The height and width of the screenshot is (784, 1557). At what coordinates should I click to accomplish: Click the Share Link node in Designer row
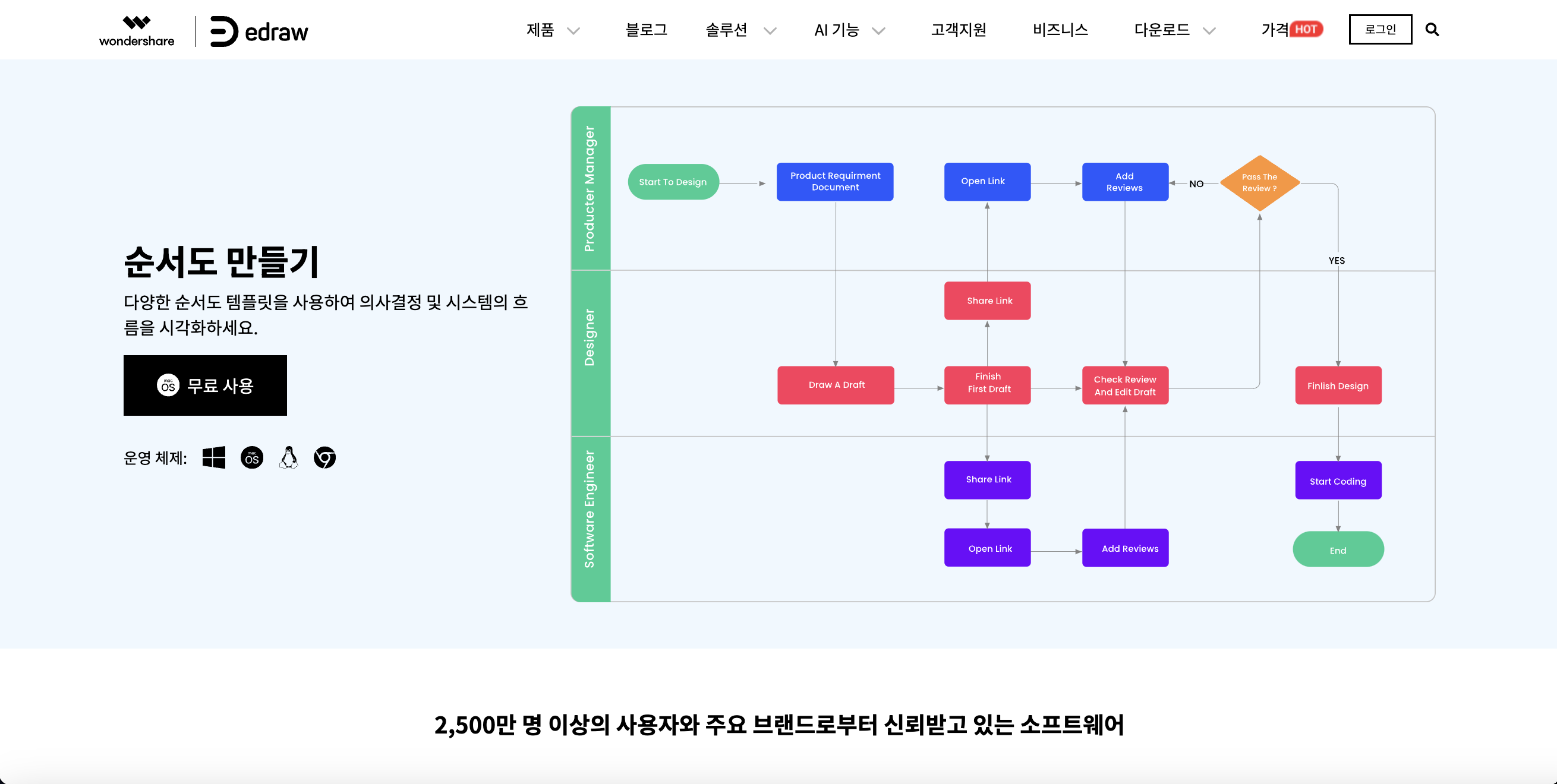click(988, 300)
